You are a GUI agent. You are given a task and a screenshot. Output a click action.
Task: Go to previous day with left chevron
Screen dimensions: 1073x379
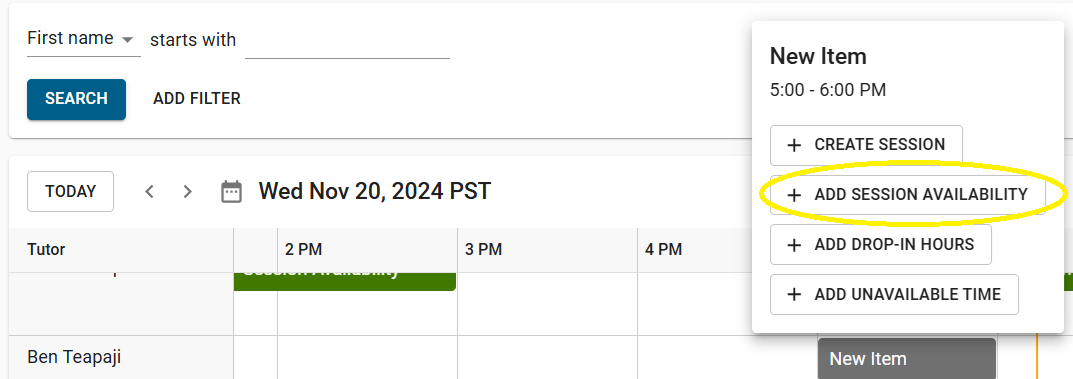[149, 192]
